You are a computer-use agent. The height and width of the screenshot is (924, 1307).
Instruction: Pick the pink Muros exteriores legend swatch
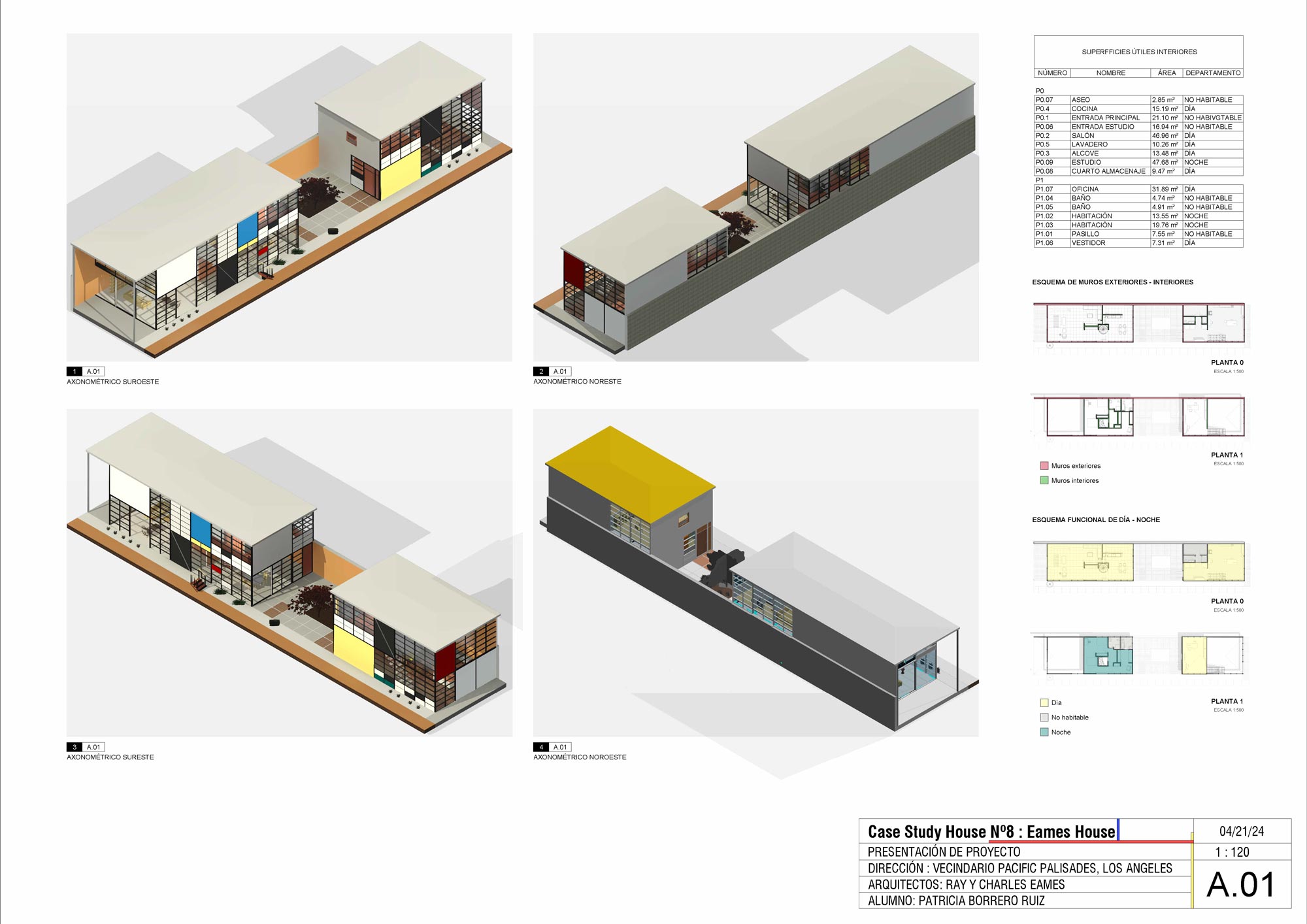[x=1044, y=466]
